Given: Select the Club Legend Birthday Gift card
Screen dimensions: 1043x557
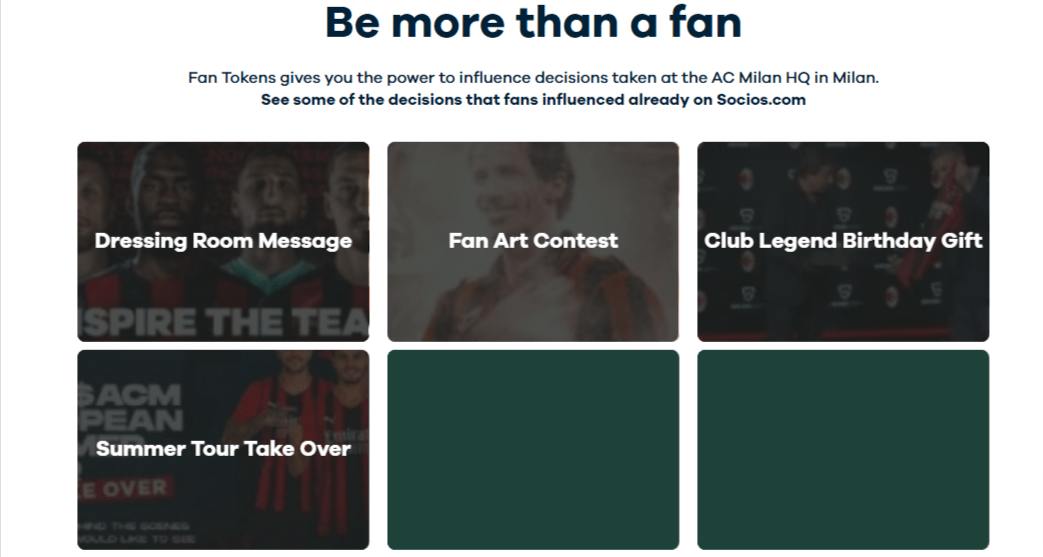Looking at the screenshot, I should pyautogui.click(x=843, y=242).
